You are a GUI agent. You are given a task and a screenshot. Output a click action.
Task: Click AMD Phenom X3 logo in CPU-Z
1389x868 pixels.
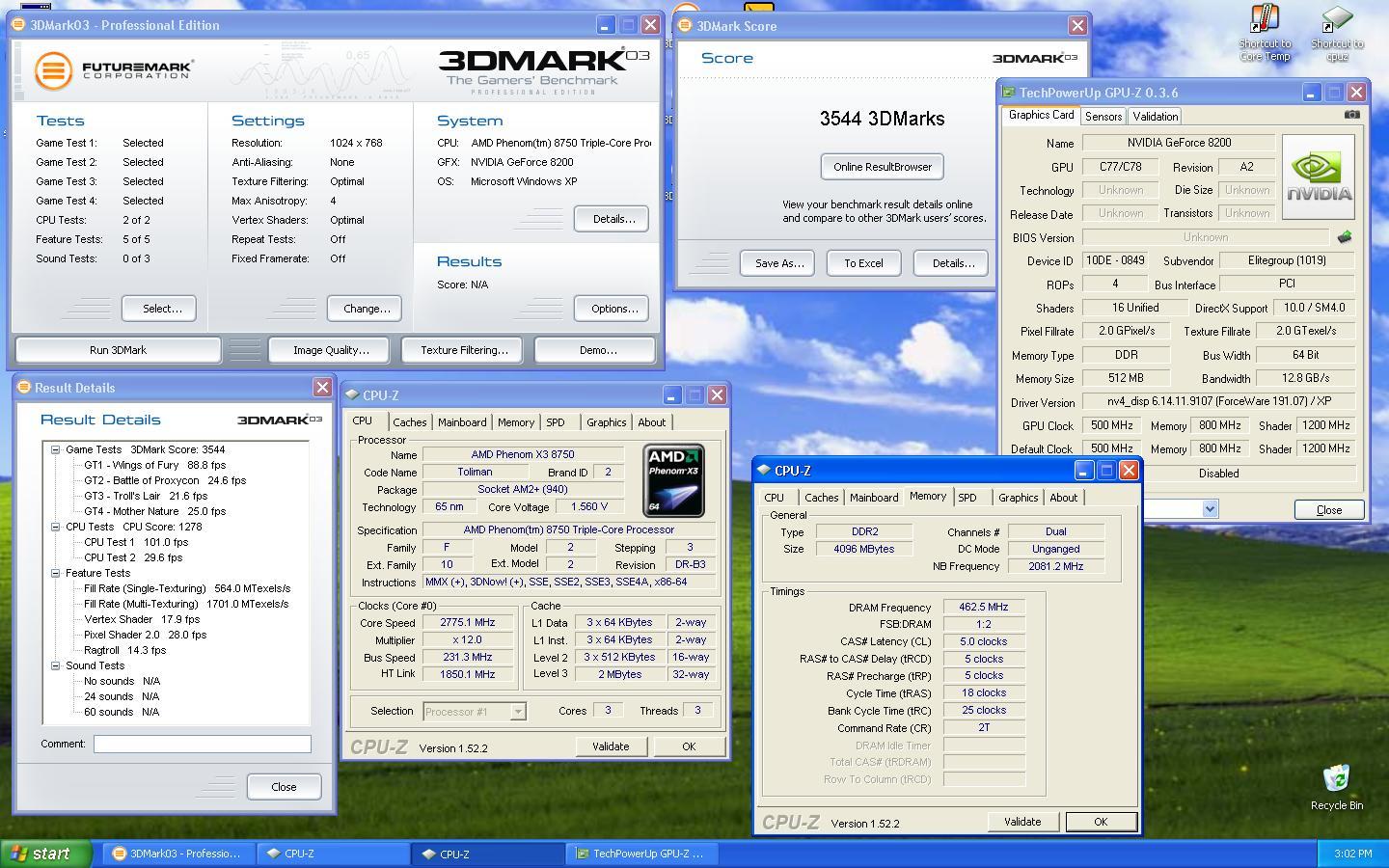[673, 480]
